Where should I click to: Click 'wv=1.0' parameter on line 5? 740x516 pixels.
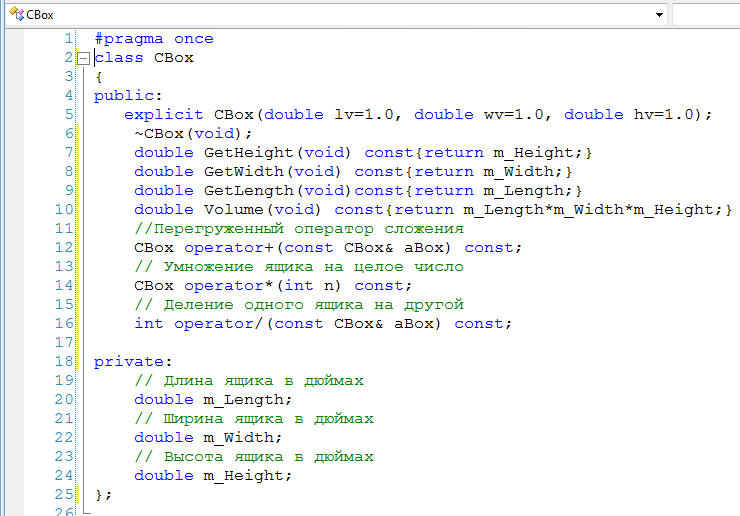tap(513, 115)
